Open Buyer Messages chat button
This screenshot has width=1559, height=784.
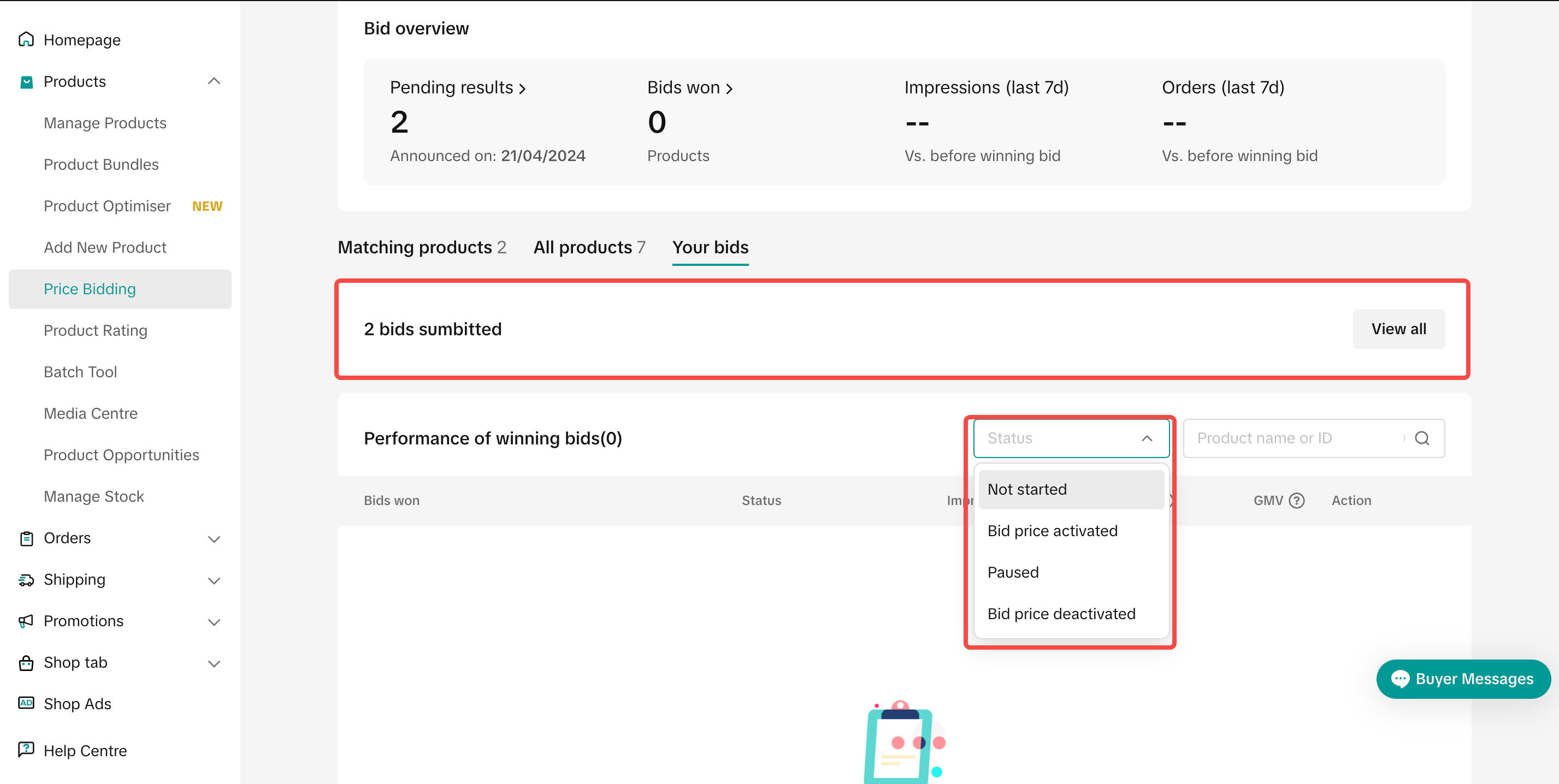[1463, 679]
